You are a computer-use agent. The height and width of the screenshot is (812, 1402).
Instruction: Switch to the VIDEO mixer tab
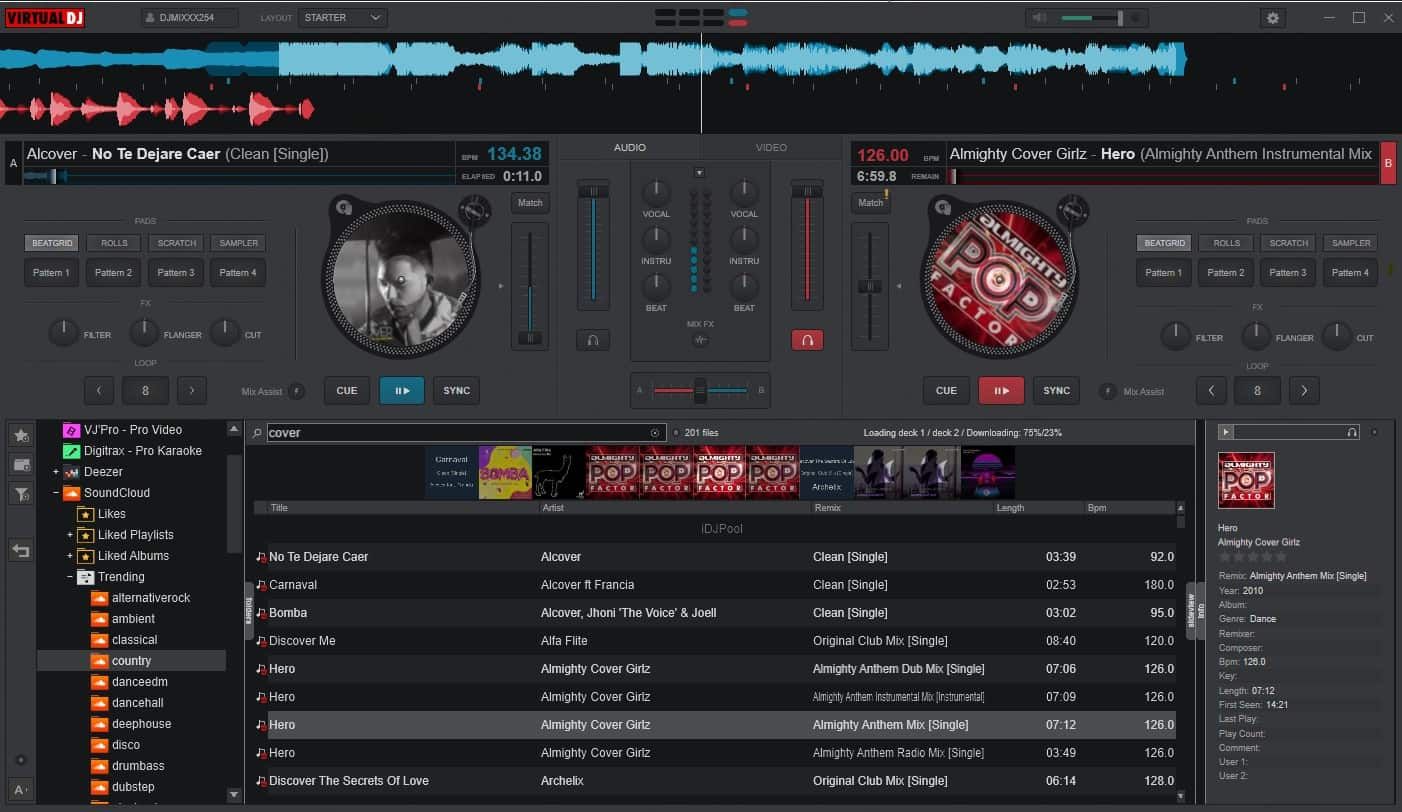tap(771, 147)
